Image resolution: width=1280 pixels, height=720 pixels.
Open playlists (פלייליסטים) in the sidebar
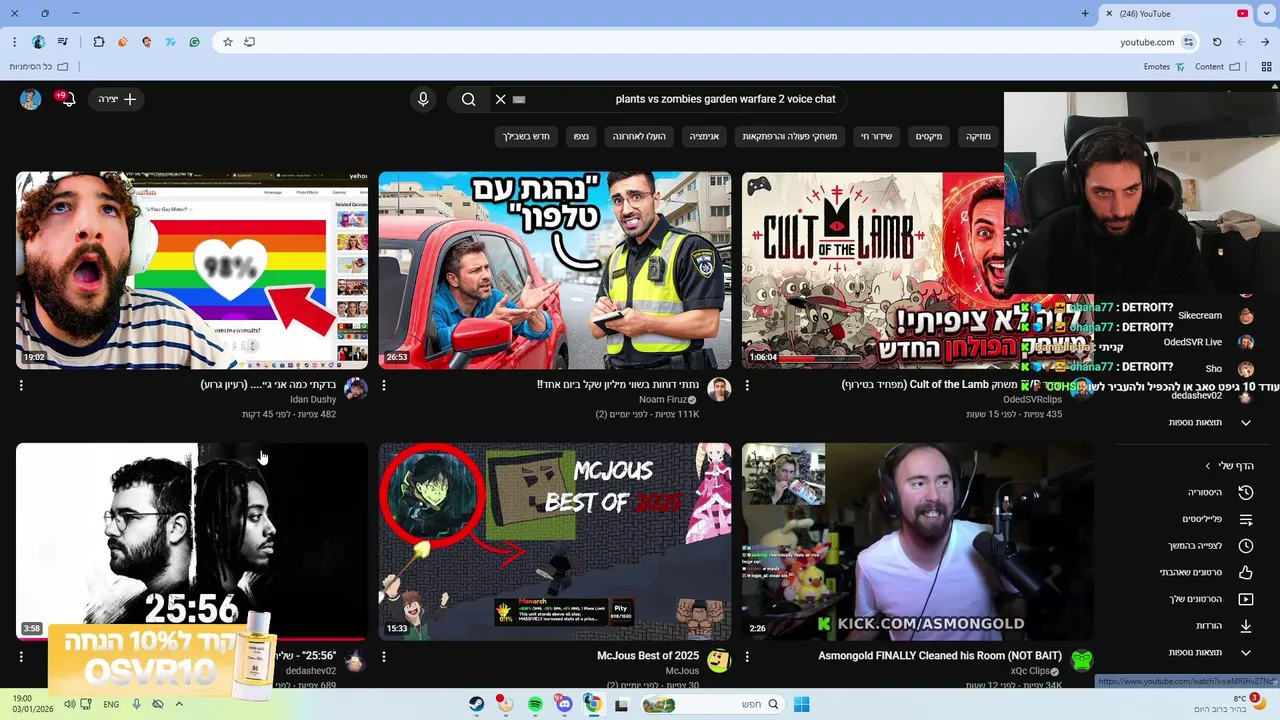coord(1218,519)
